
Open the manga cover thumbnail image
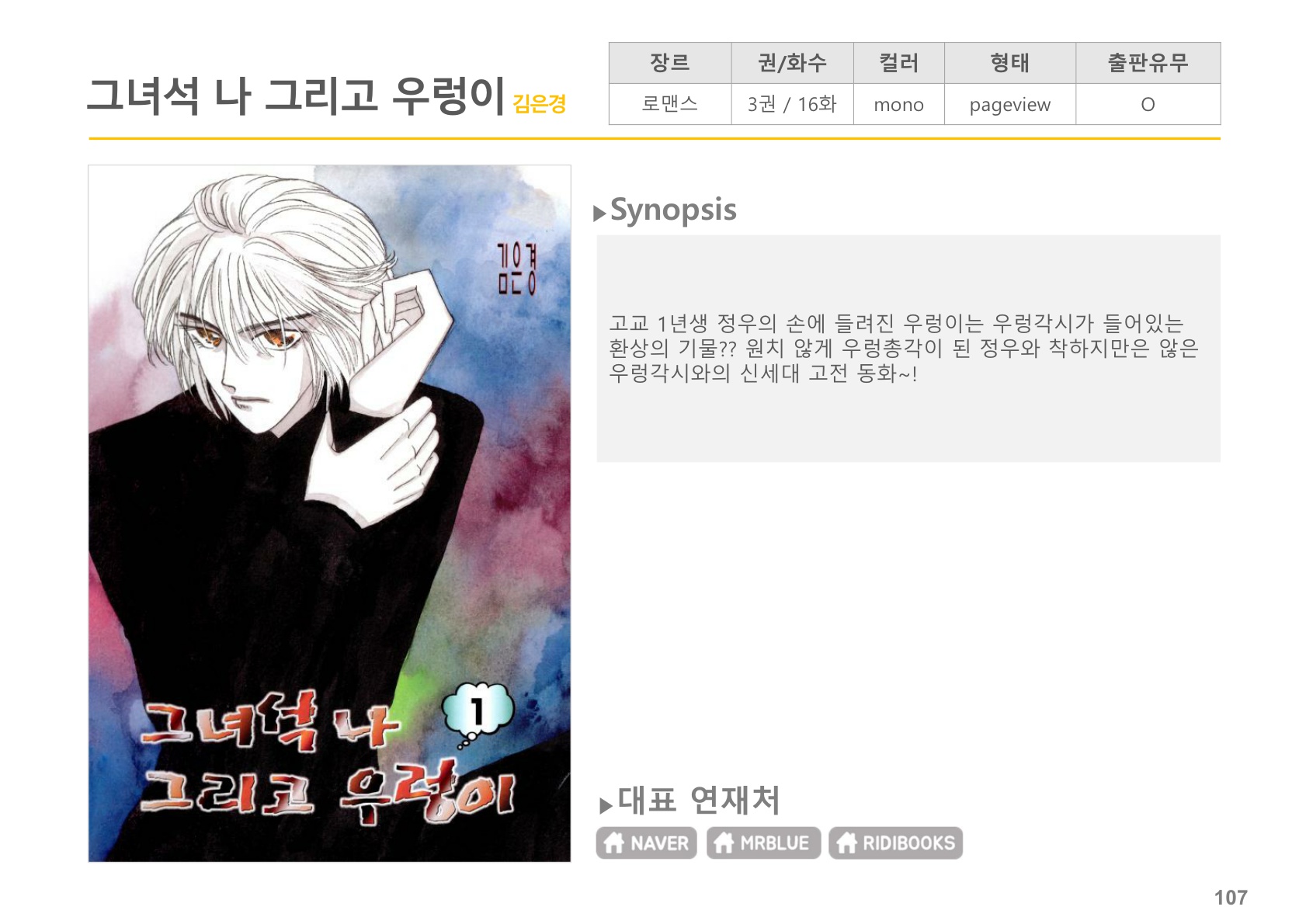point(329,513)
